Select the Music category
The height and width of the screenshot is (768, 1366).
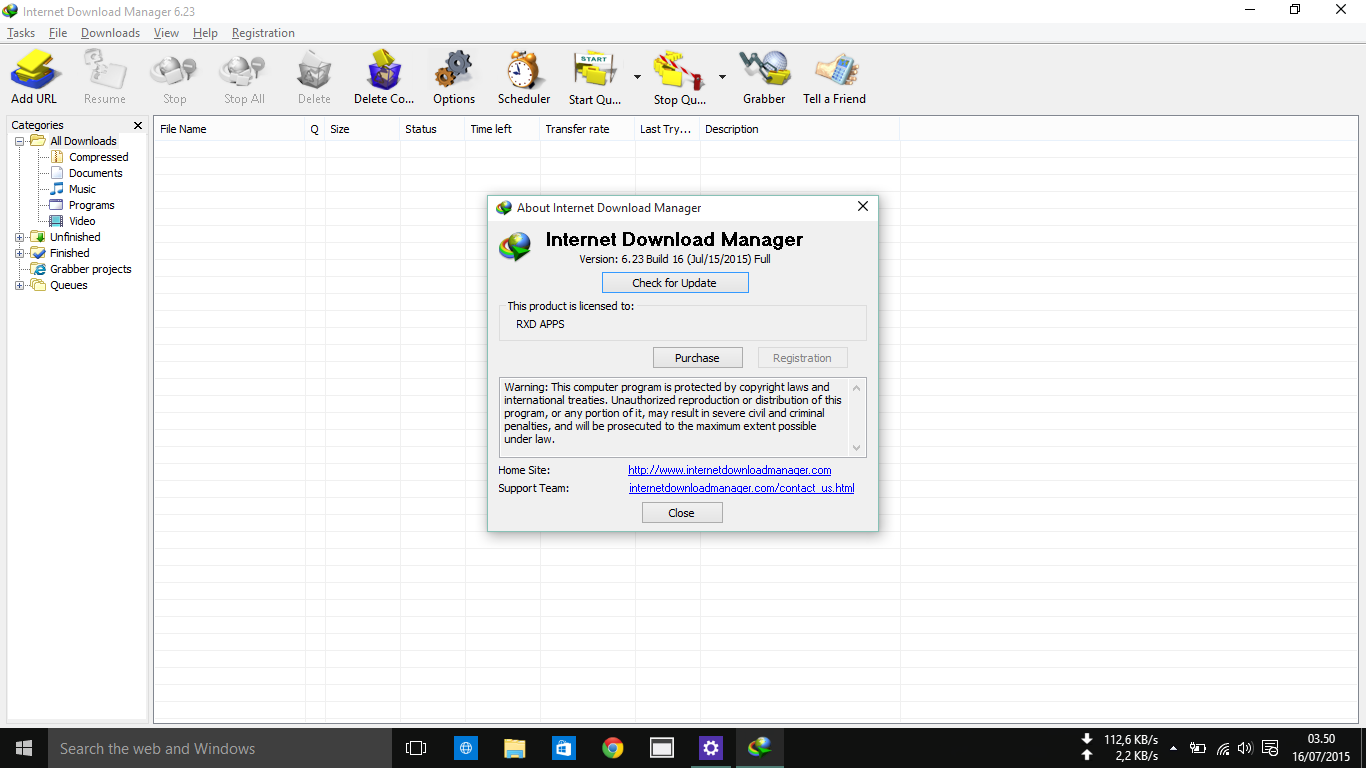coord(82,189)
